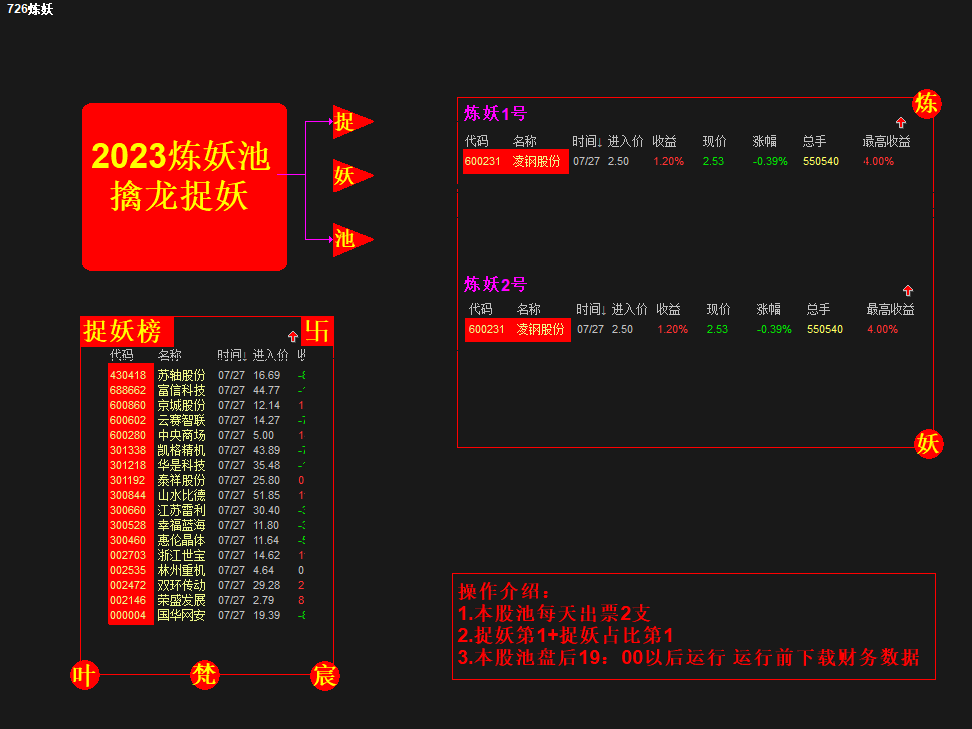Sort 炼妖2号 by 时间 column header

coord(591,309)
